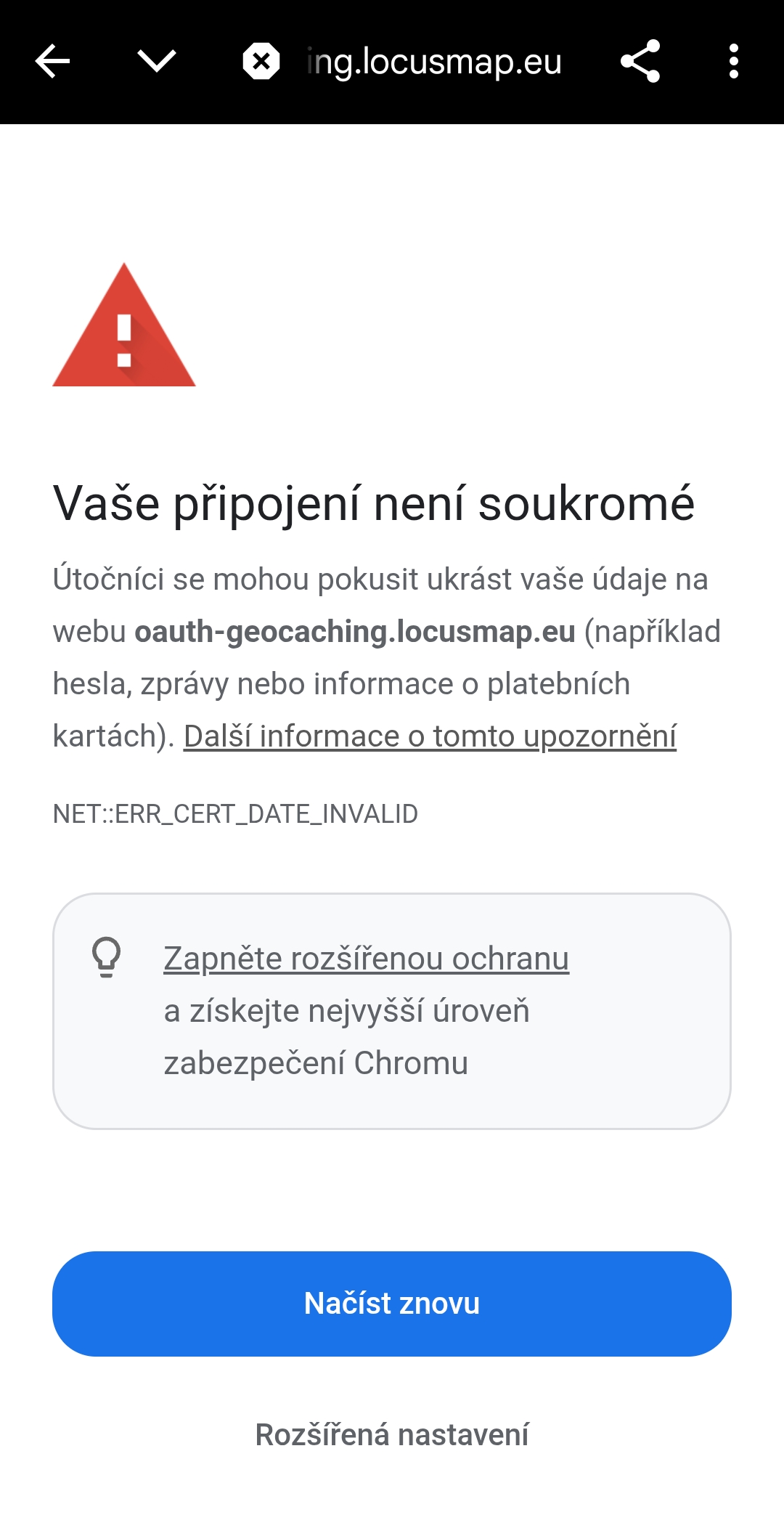Tap the lightbulb tip icon

pyautogui.click(x=106, y=957)
